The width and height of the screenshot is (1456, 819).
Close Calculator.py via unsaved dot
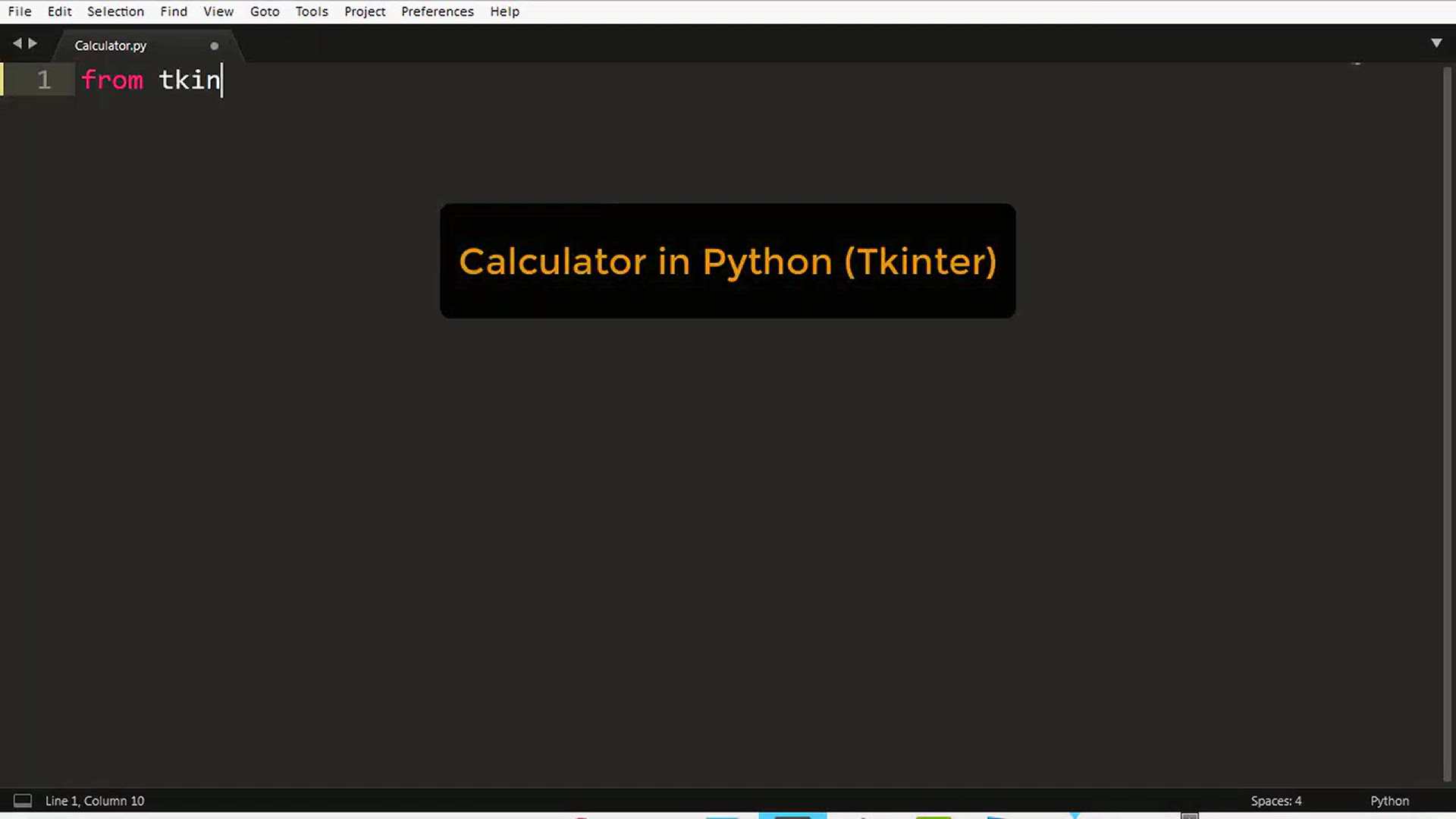tap(215, 46)
